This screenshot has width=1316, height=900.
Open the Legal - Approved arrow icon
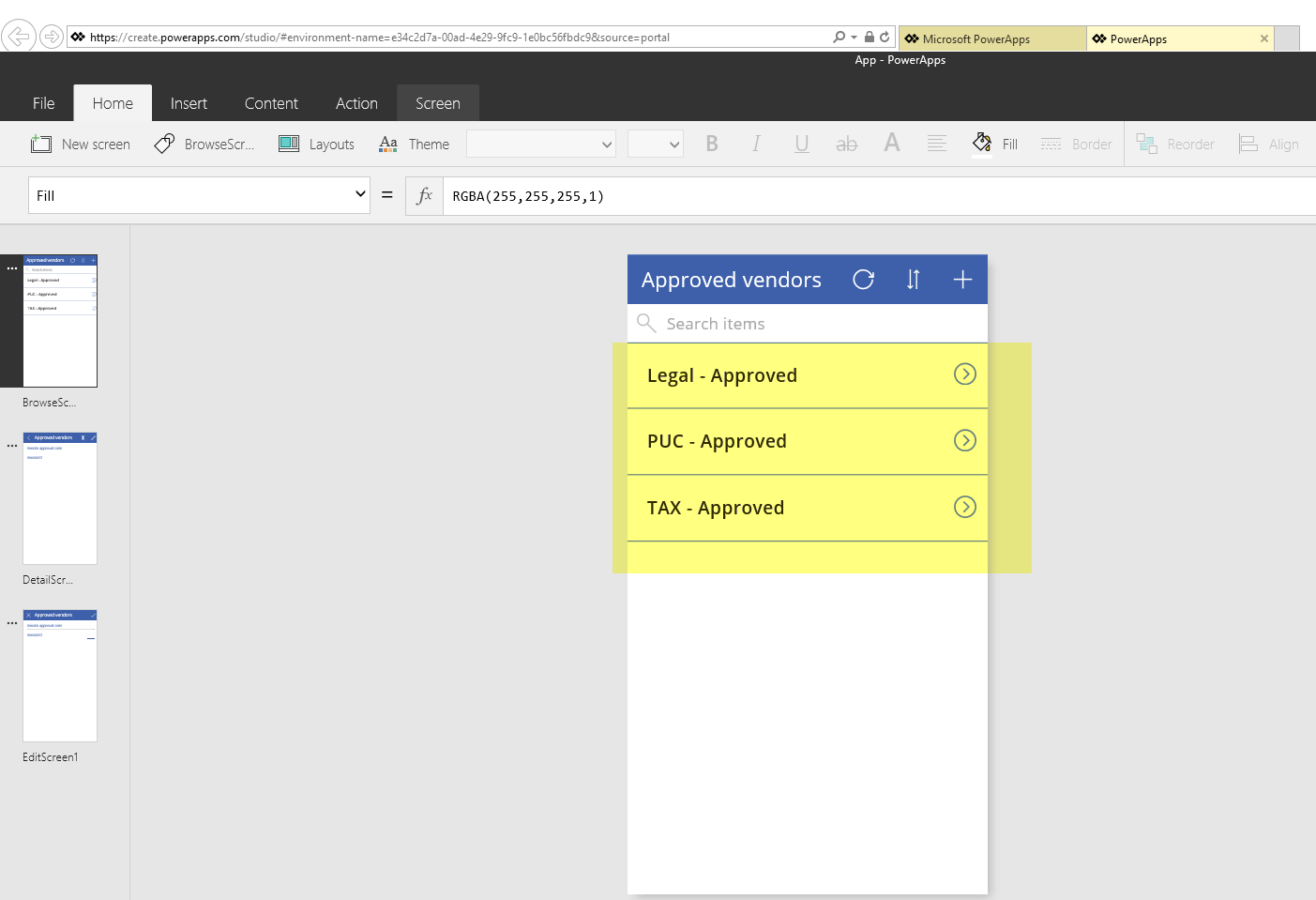coord(964,374)
